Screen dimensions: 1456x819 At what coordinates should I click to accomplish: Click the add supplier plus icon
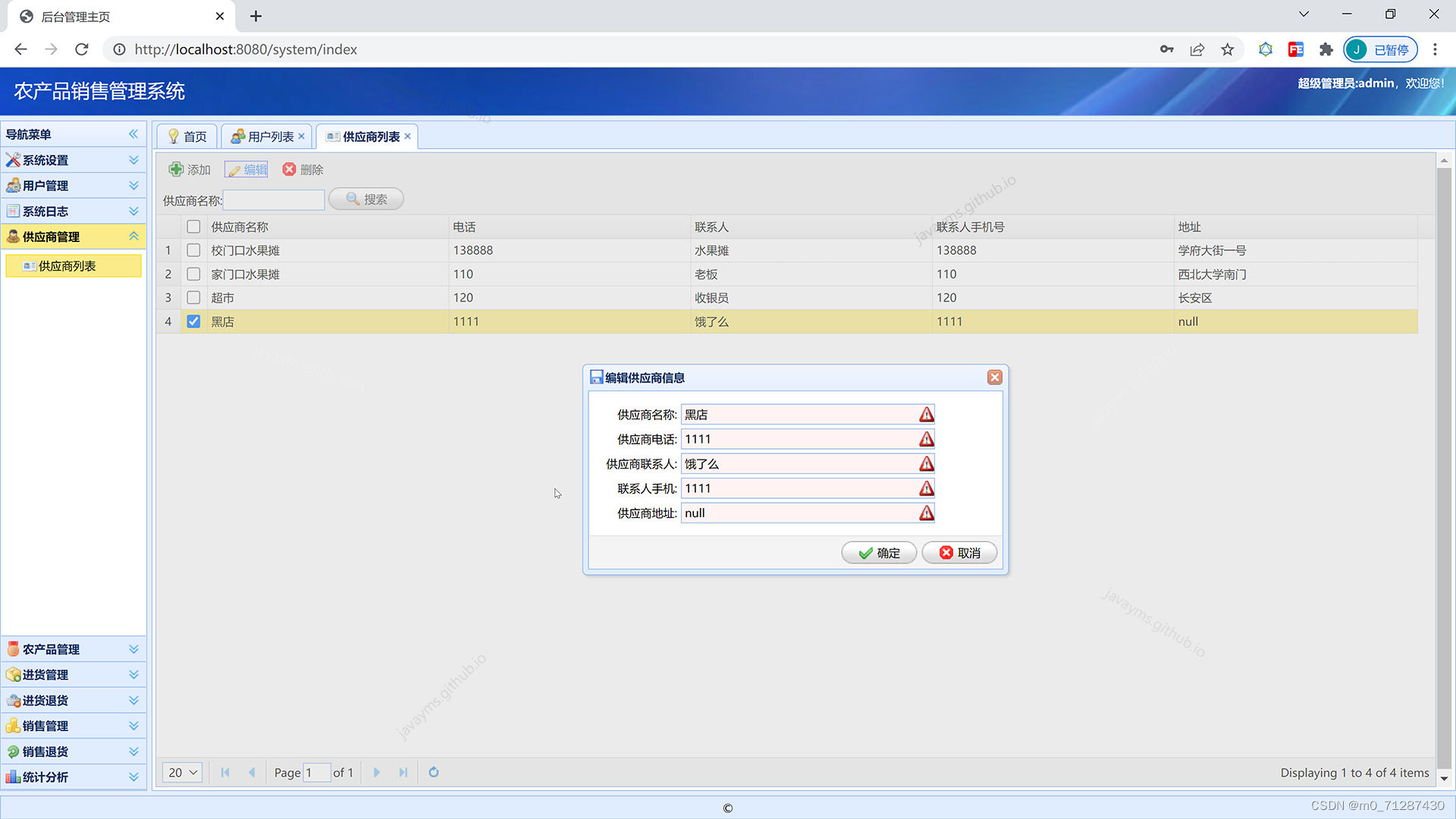click(x=176, y=169)
